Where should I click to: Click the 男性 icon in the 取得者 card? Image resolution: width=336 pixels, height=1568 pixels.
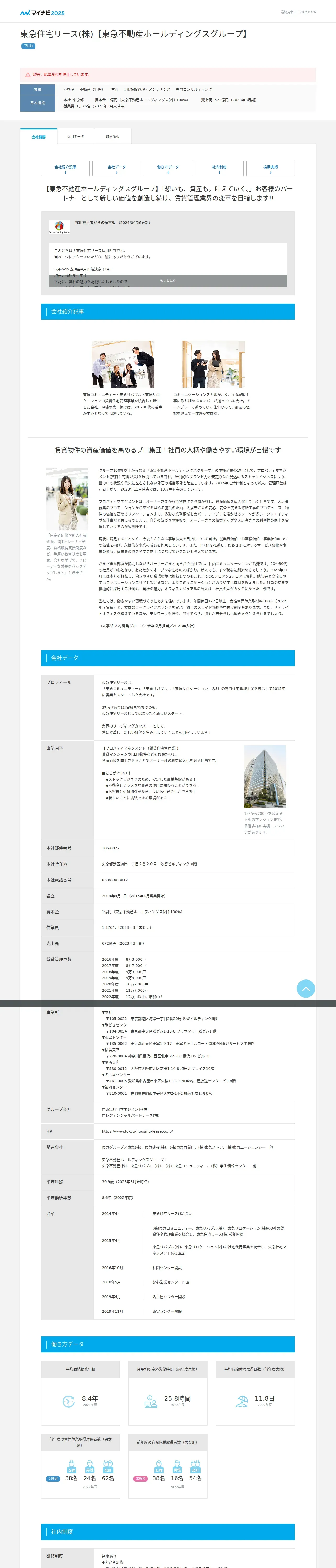[x=177, y=1466]
